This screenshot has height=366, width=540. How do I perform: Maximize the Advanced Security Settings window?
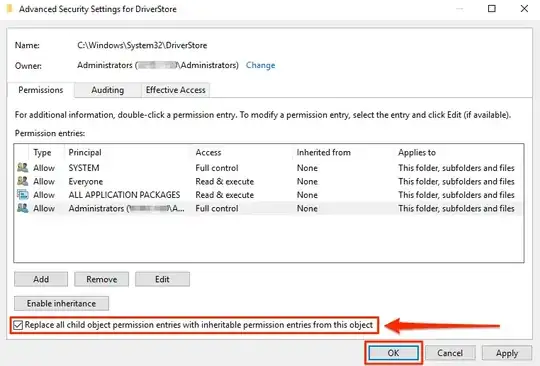point(492,8)
